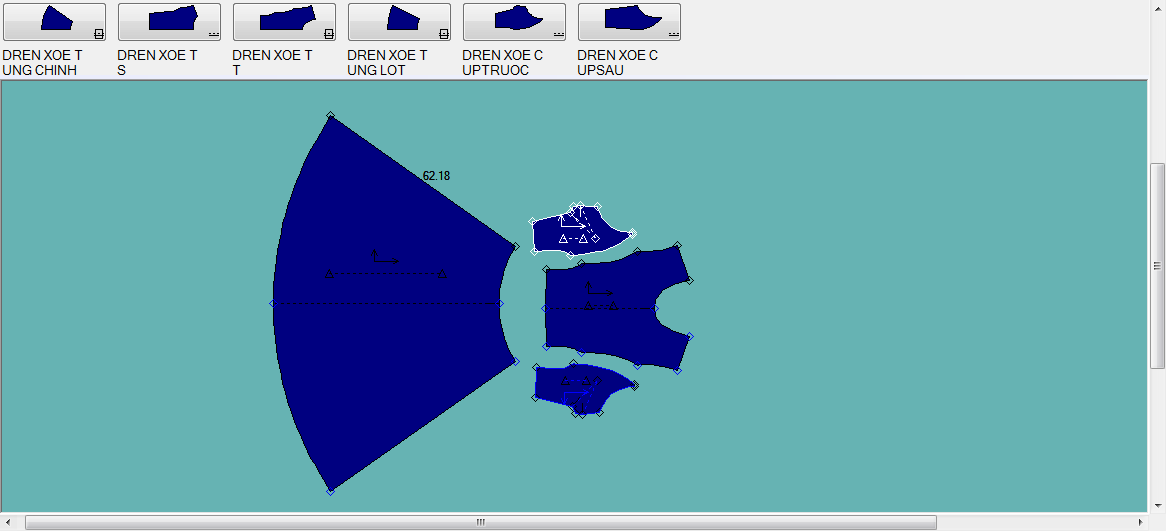Select the DREN XOE TS piece icon
Viewport: 1166px width, 531px height.
(x=169, y=21)
